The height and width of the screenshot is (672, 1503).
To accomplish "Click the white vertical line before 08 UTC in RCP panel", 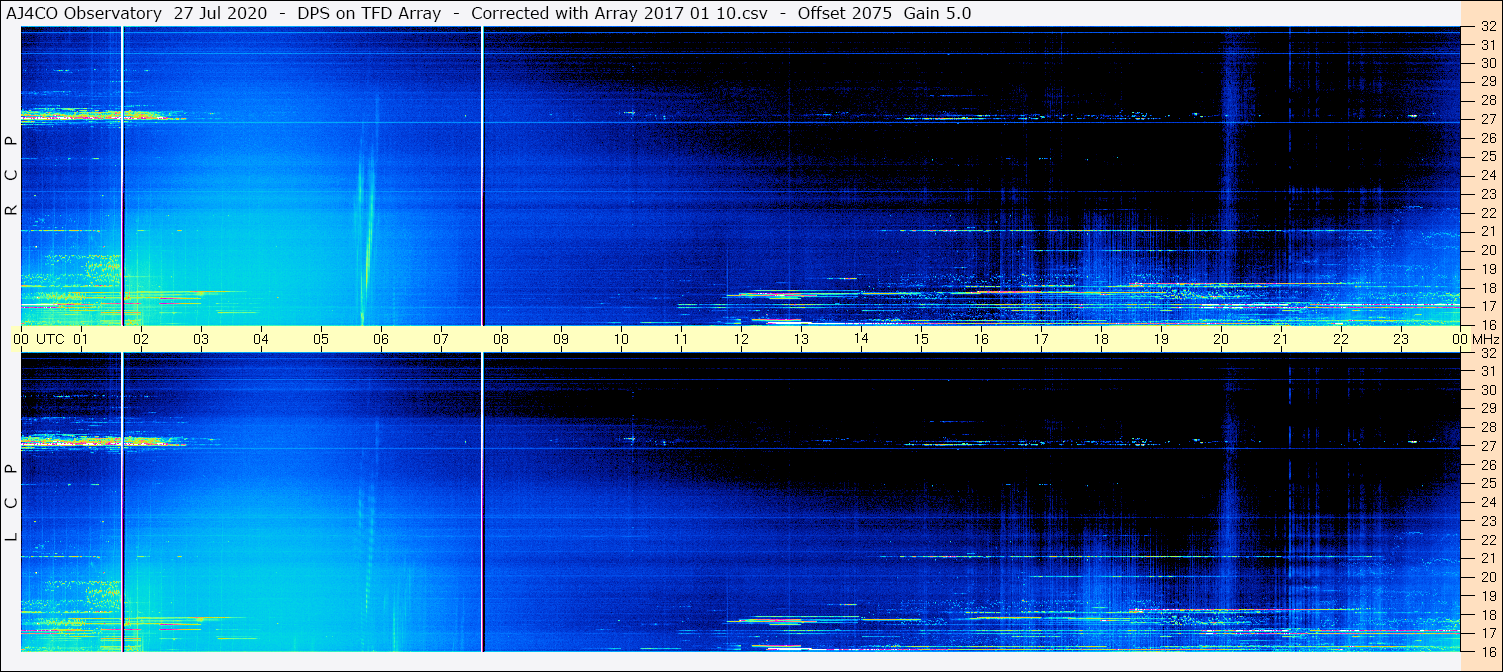I will [x=482, y=175].
